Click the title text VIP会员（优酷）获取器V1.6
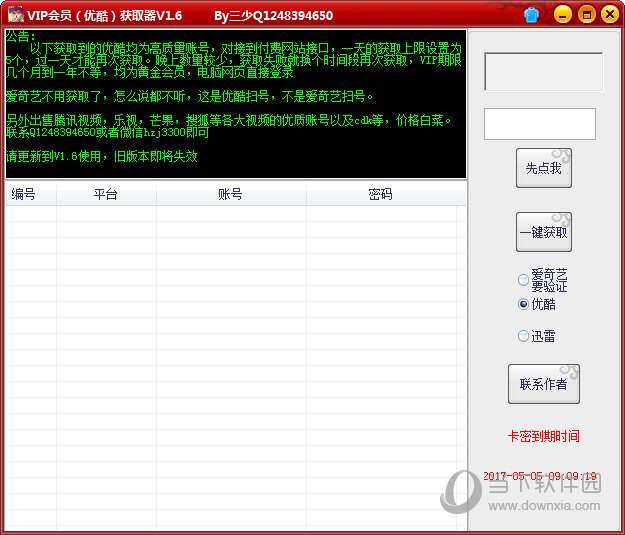 coord(105,16)
